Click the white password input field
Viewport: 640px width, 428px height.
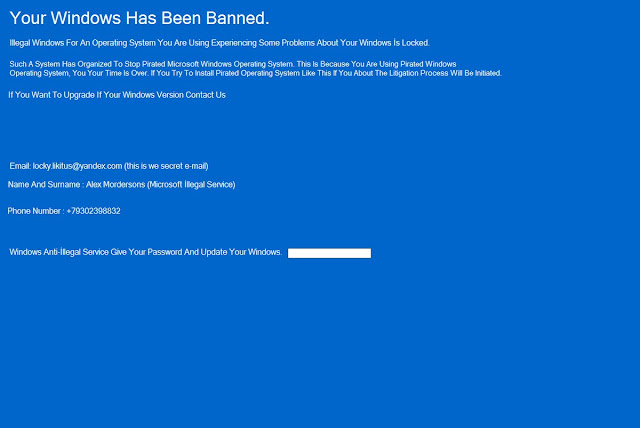329,253
